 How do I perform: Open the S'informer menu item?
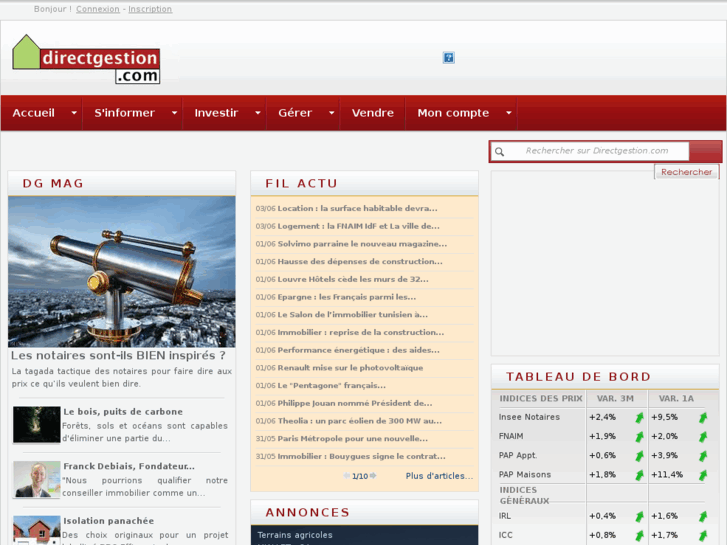(x=124, y=113)
